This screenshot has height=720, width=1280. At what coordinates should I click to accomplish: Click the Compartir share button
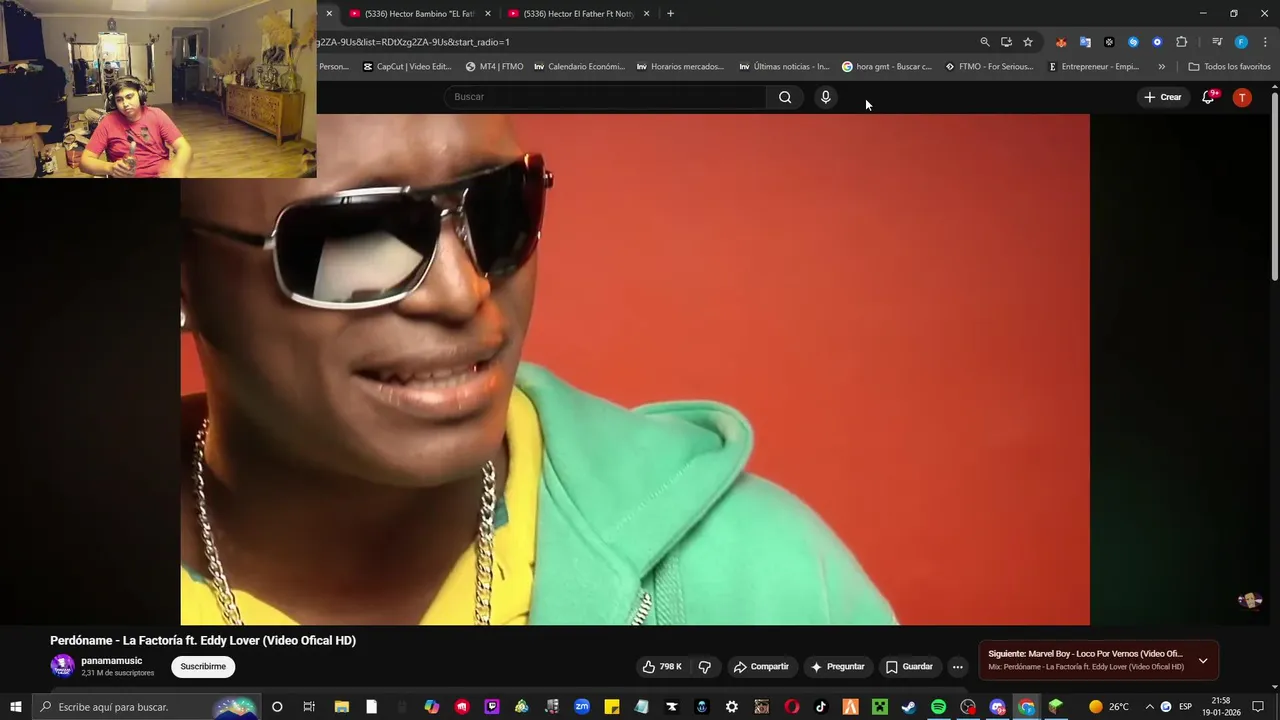click(761, 667)
